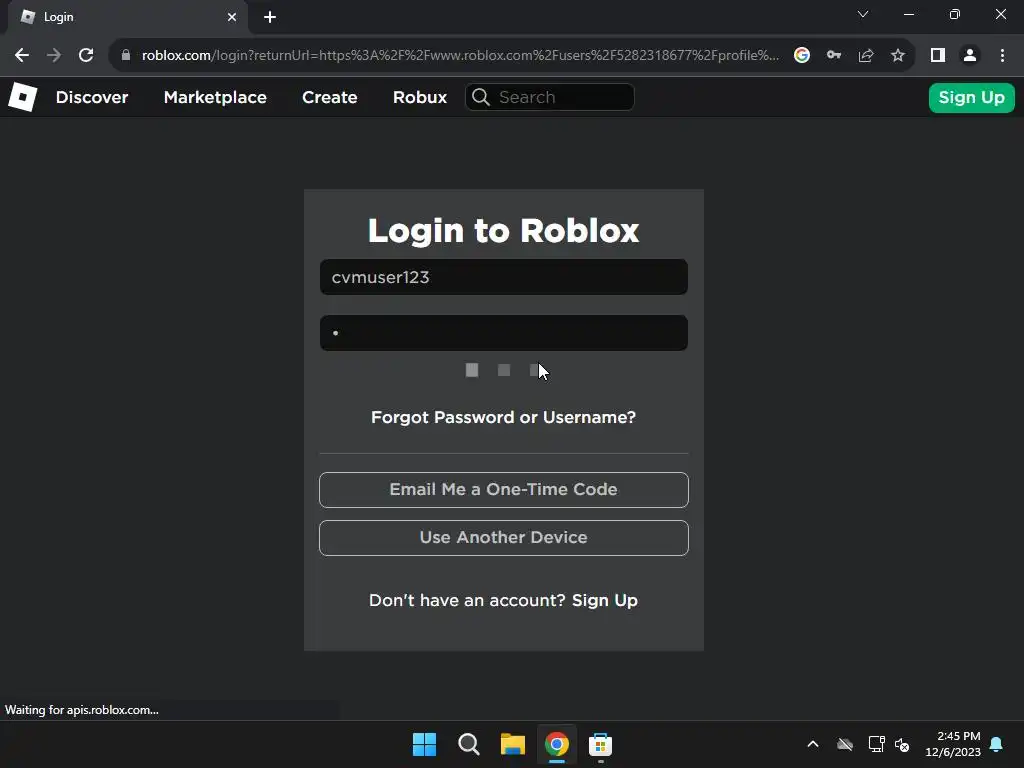Open Microsoft Store from taskbar
The height and width of the screenshot is (768, 1024).
tap(600, 744)
